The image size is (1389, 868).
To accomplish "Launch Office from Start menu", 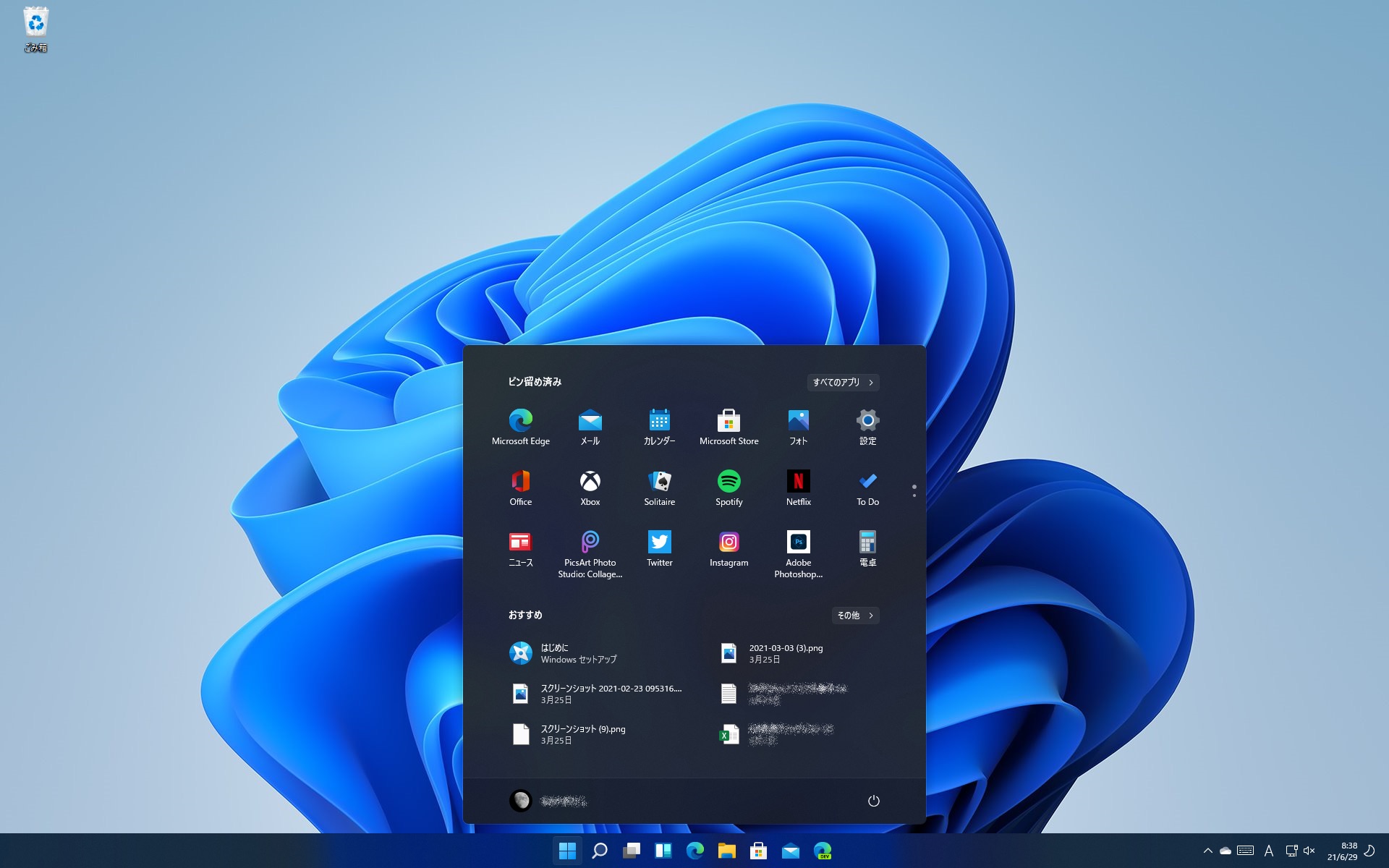I will click(x=520, y=488).
